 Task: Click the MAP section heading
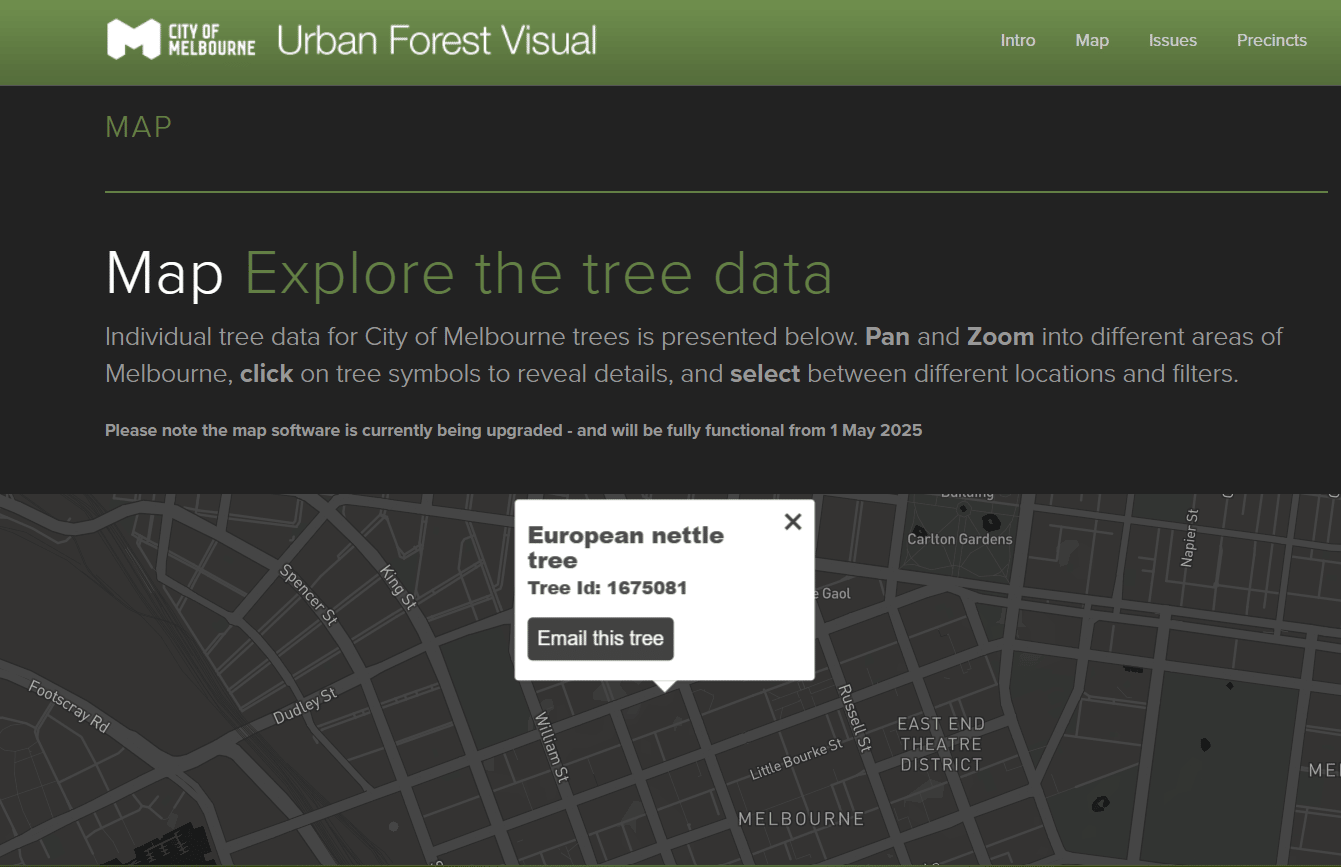point(139,127)
